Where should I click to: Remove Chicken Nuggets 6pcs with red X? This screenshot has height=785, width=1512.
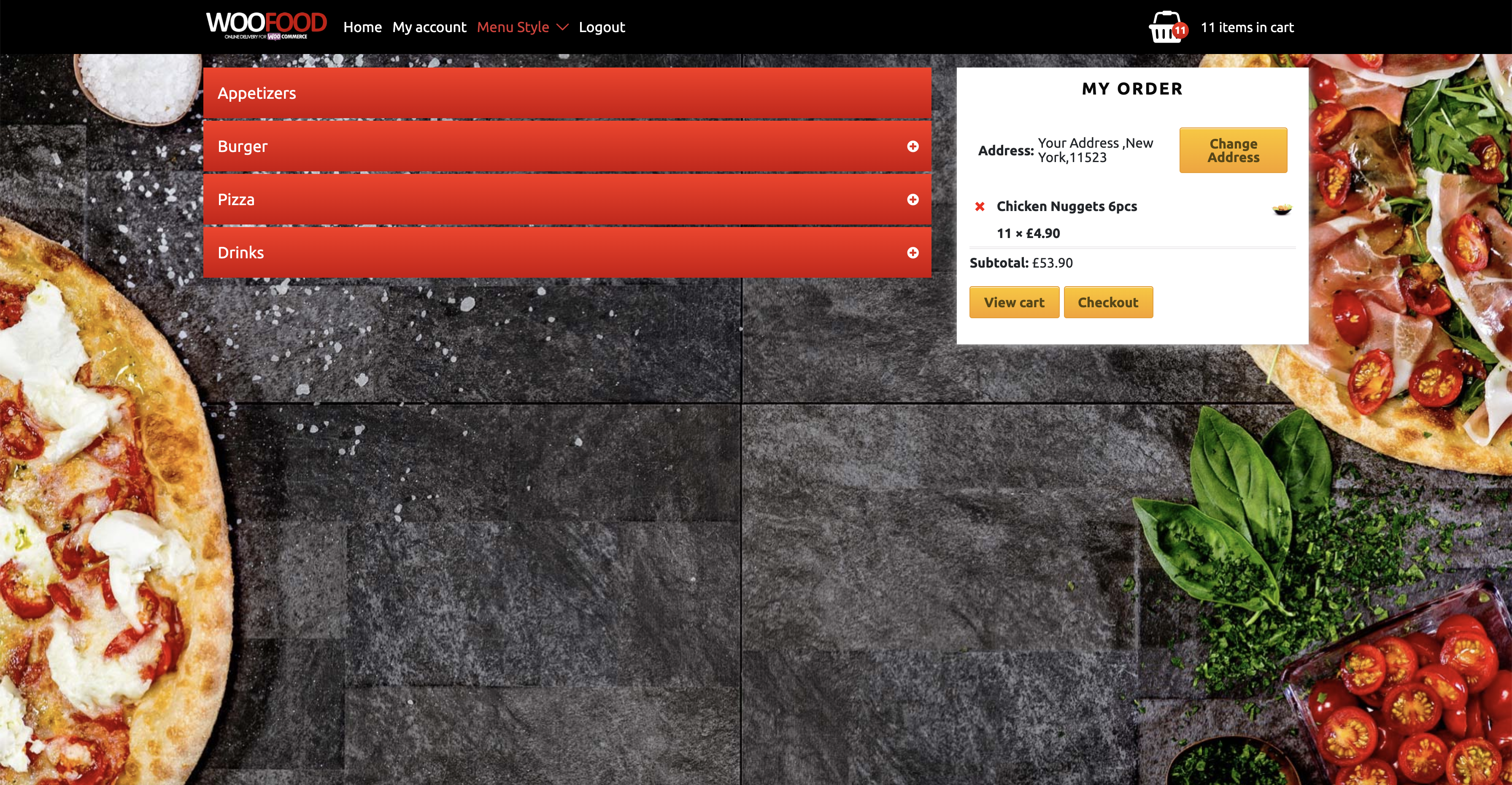pos(980,207)
